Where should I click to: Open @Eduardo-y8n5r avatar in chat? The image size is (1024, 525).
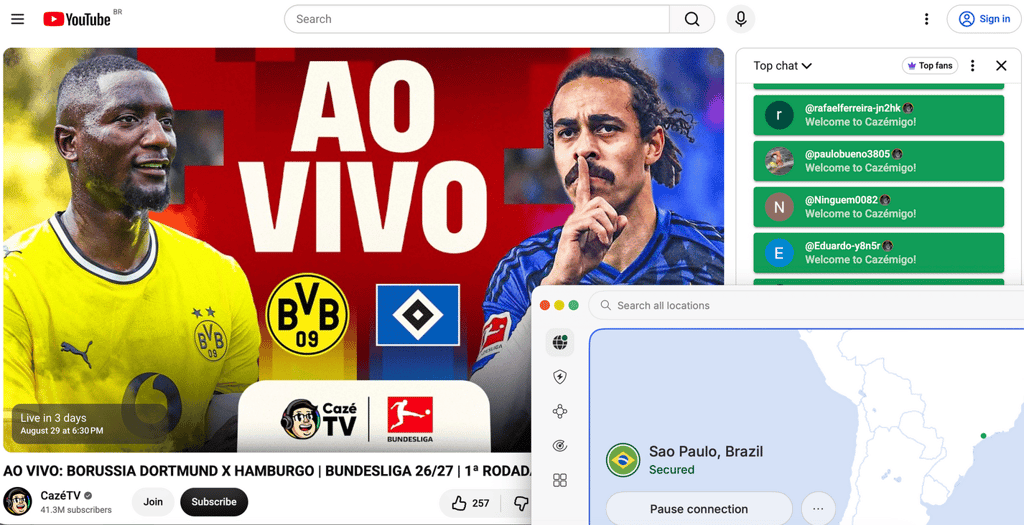(x=778, y=253)
